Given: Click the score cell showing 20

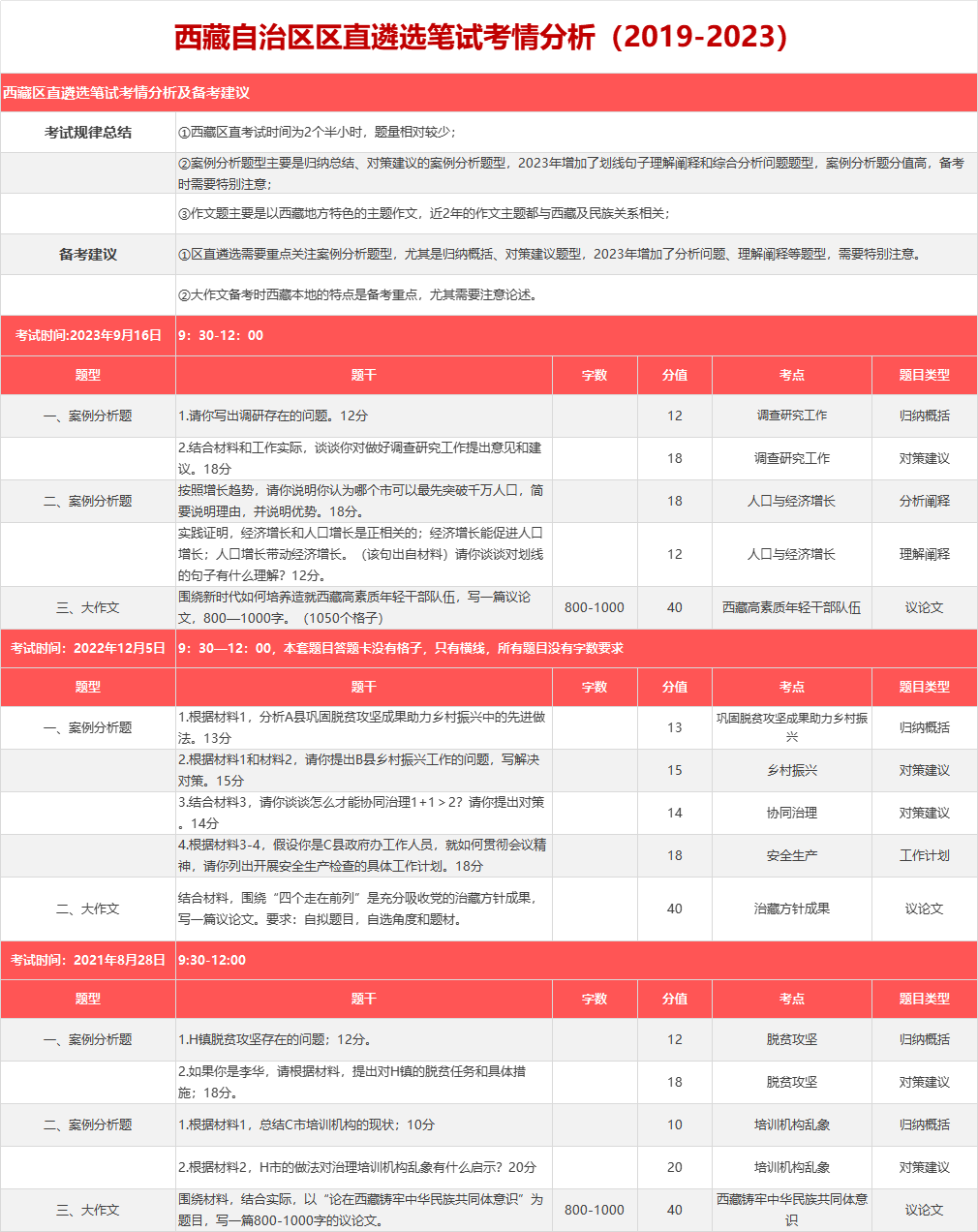Looking at the screenshot, I should [x=674, y=1167].
